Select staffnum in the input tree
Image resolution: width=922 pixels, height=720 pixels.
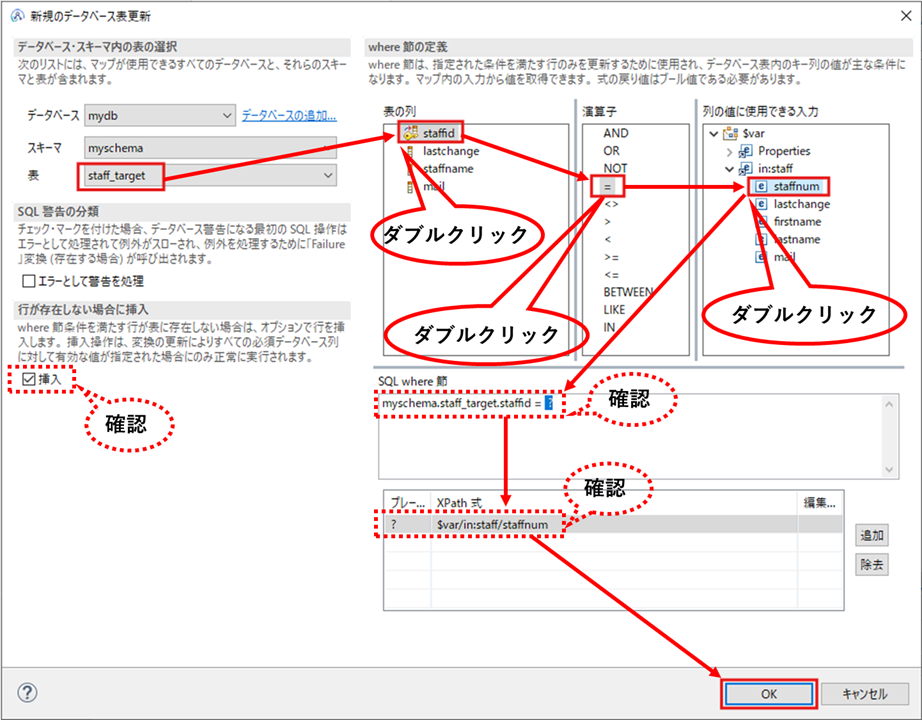tap(796, 186)
